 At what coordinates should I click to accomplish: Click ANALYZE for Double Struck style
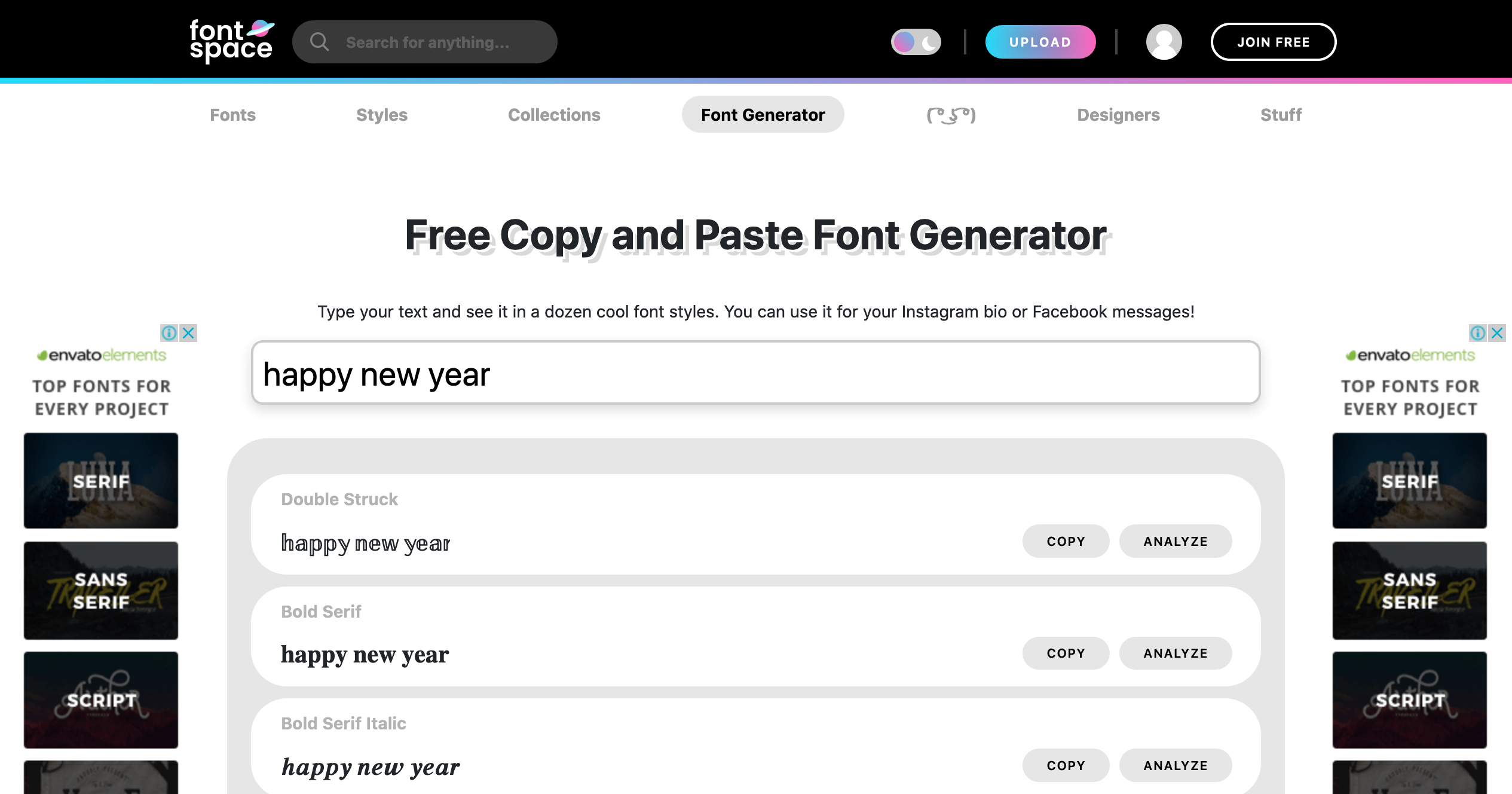point(1176,541)
